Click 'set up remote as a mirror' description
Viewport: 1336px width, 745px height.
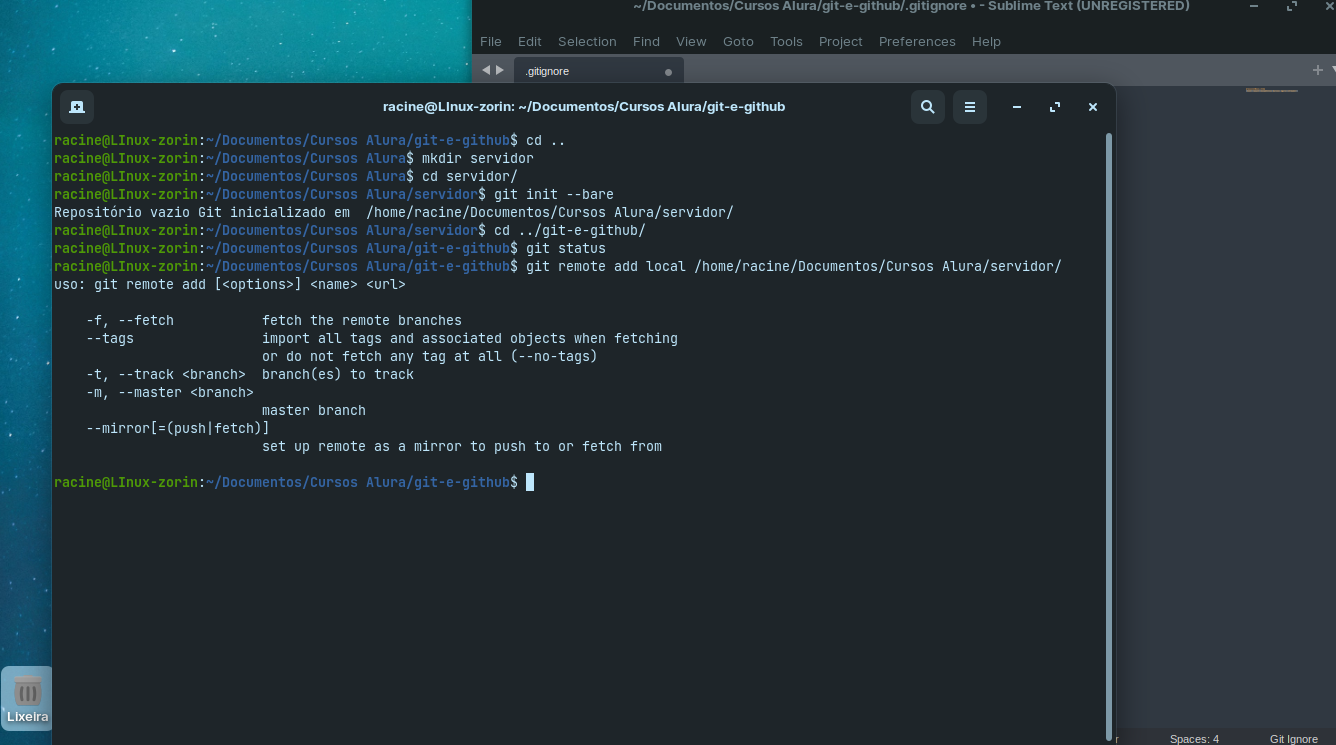[x=462, y=446]
